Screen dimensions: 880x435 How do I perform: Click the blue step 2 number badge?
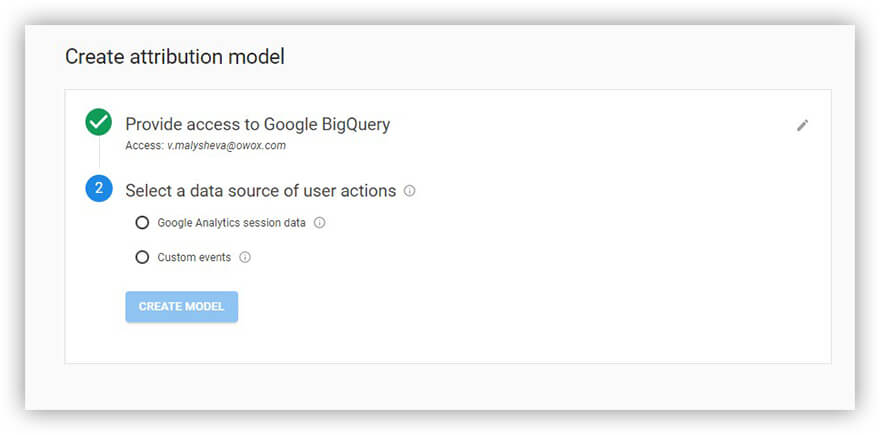(x=99, y=188)
